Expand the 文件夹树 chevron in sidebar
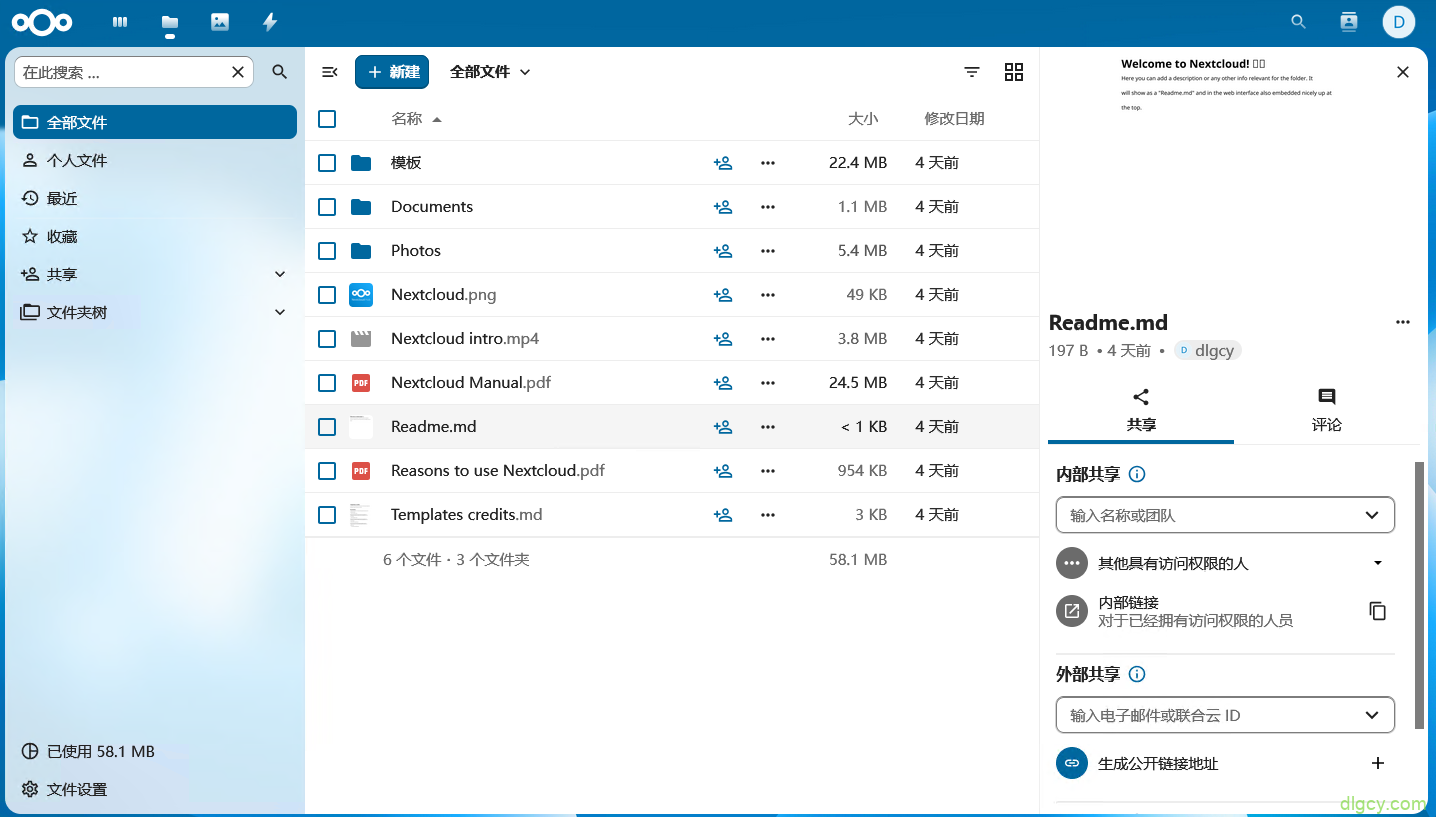The image size is (1436, 817). 280,312
